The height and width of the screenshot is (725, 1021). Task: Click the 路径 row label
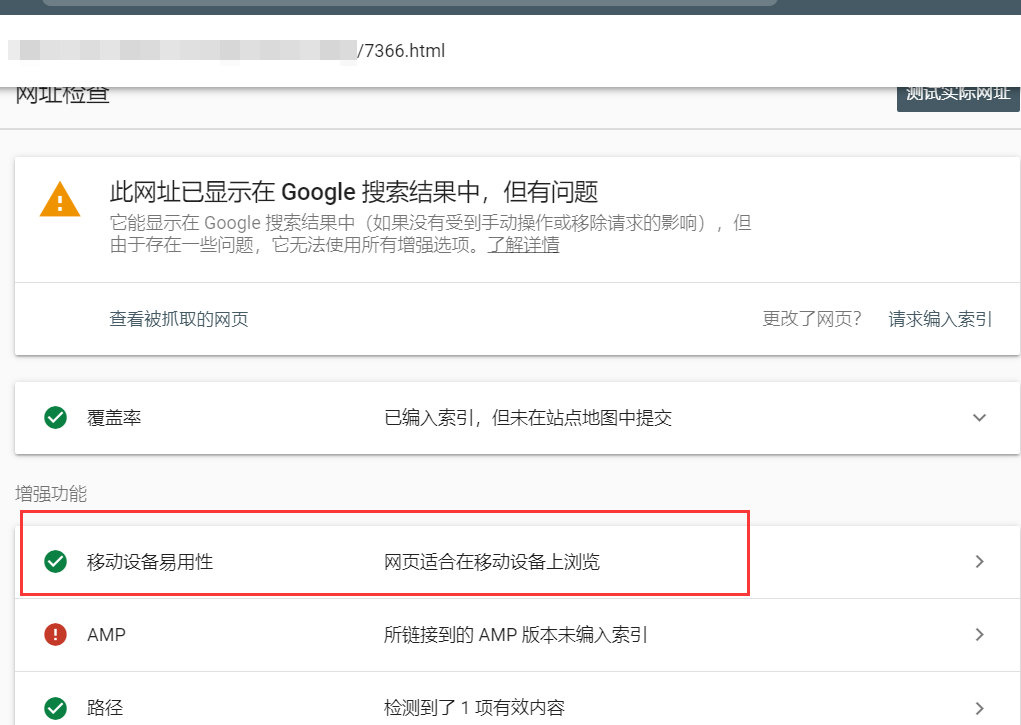click(x=105, y=708)
